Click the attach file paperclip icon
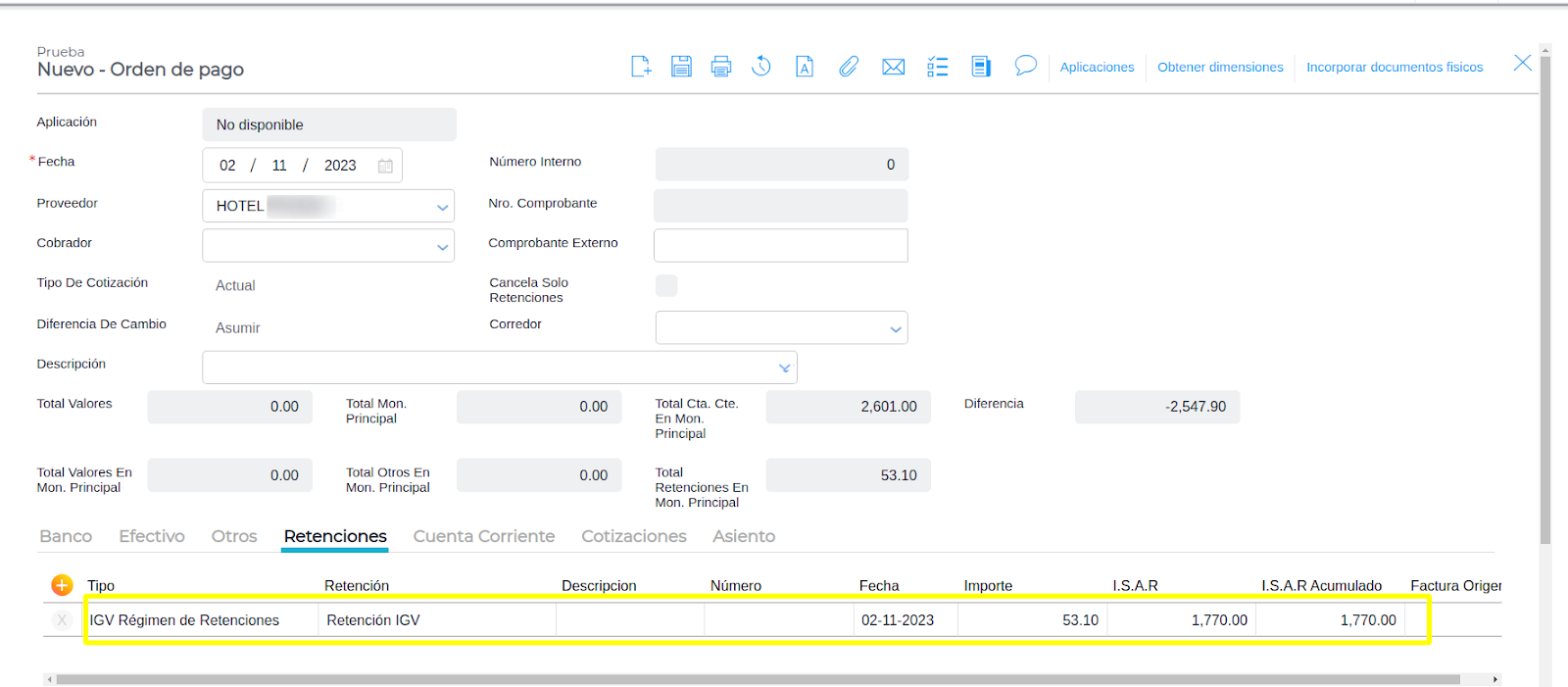1568x687 pixels. pyautogui.click(x=849, y=67)
